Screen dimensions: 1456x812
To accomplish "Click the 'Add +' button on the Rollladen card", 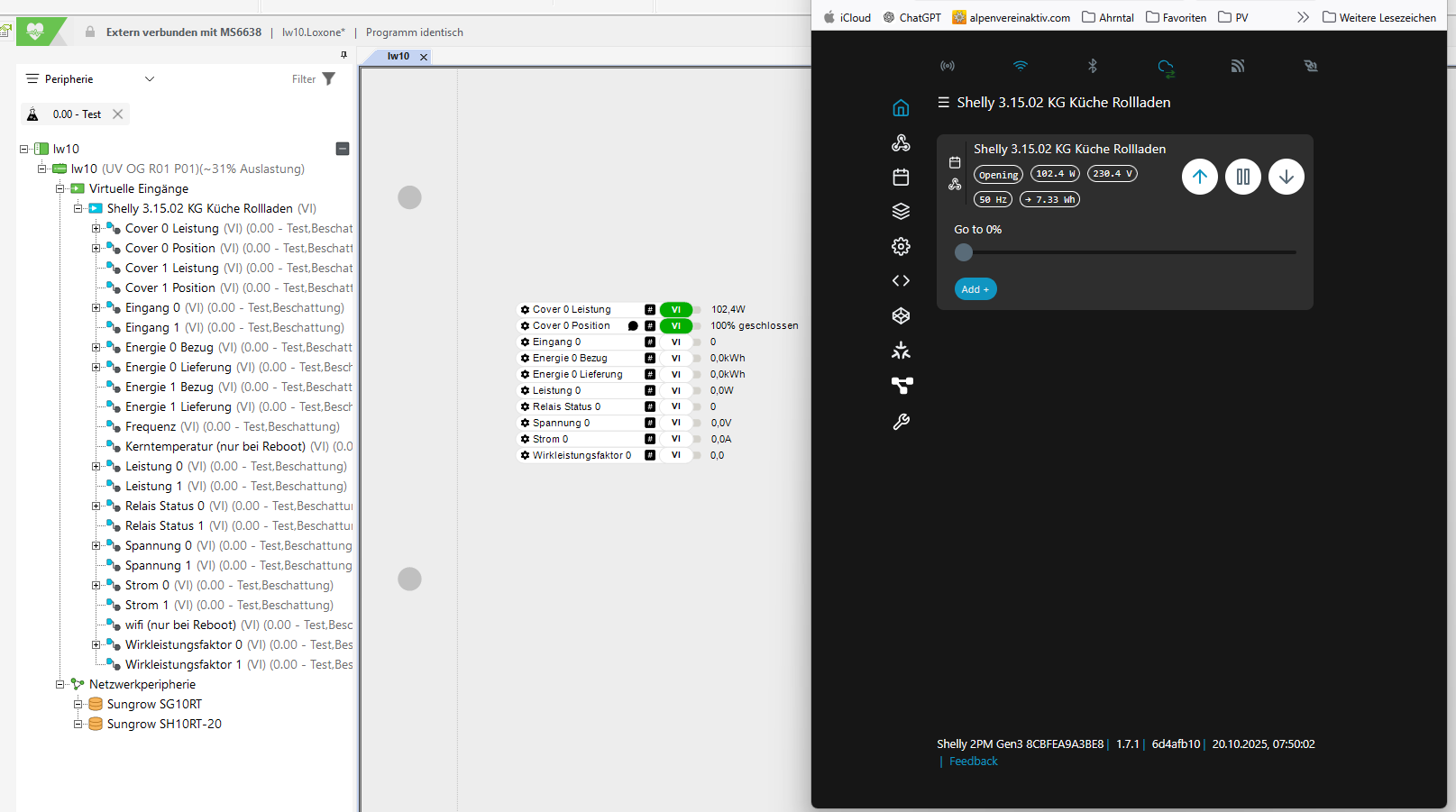I will tap(975, 289).
